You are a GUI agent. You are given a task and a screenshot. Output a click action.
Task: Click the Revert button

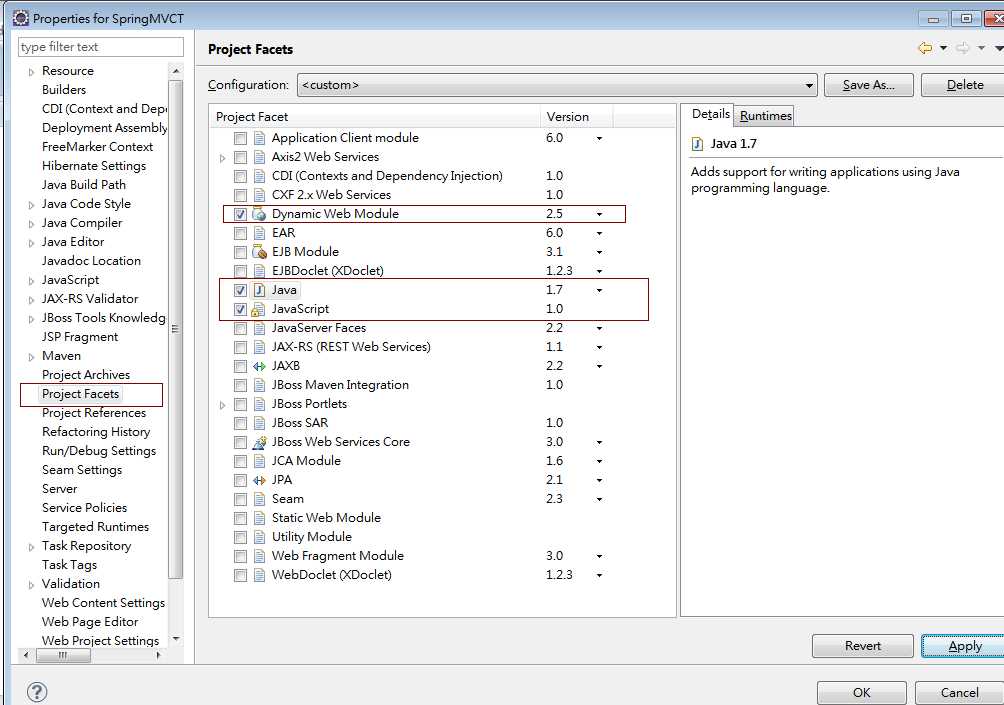[862, 645]
